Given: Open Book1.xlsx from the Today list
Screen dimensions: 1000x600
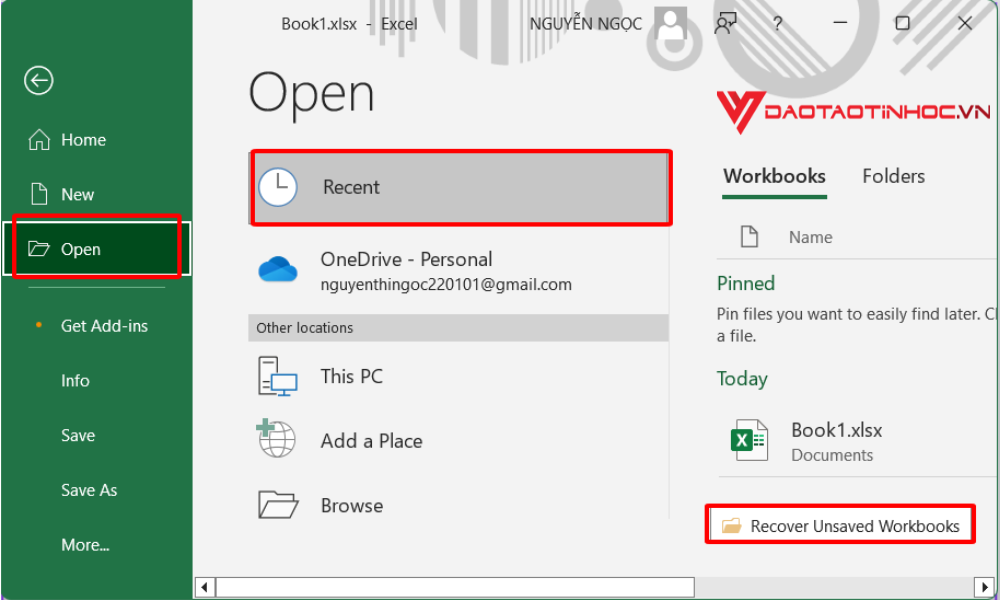Looking at the screenshot, I should coord(857,441).
